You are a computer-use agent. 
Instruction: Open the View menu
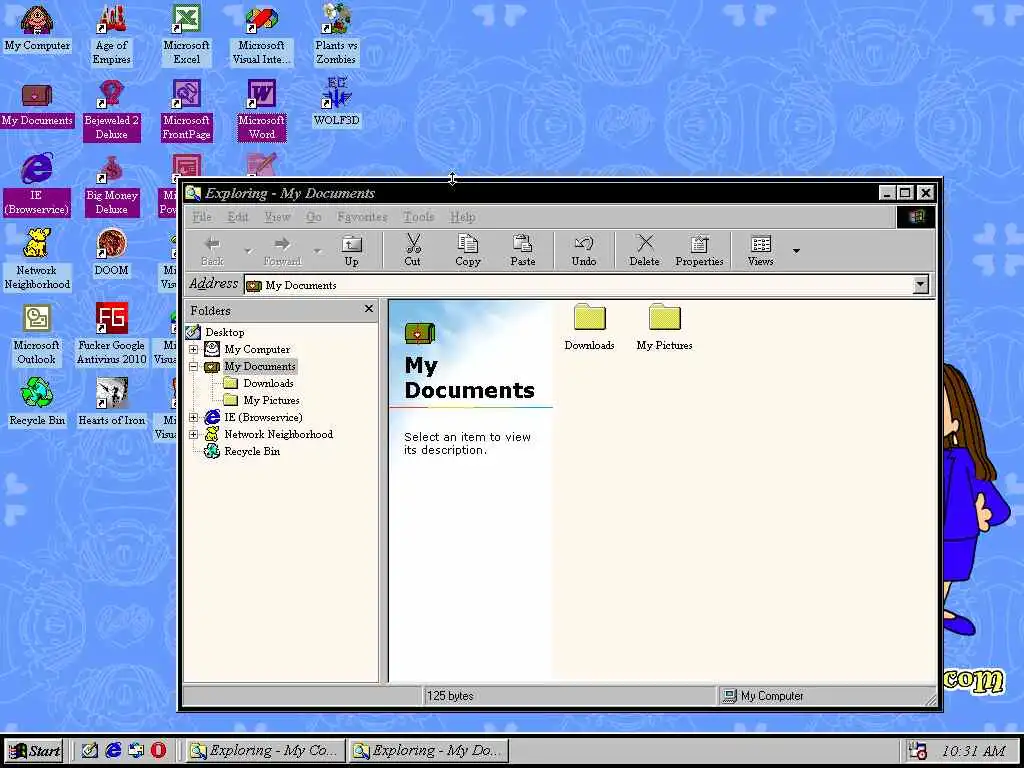click(277, 217)
